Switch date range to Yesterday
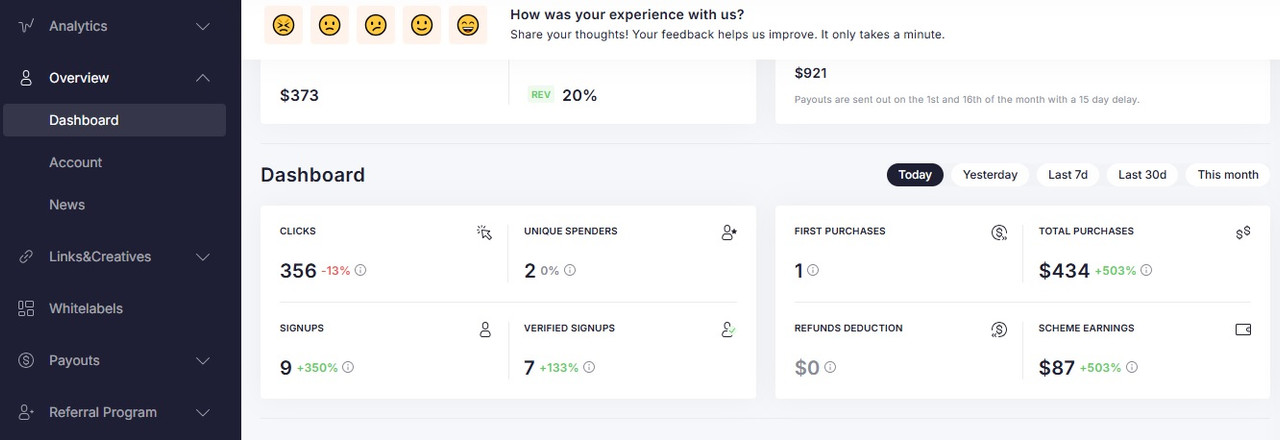This screenshot has width=1280, height=440. point(990,174)
